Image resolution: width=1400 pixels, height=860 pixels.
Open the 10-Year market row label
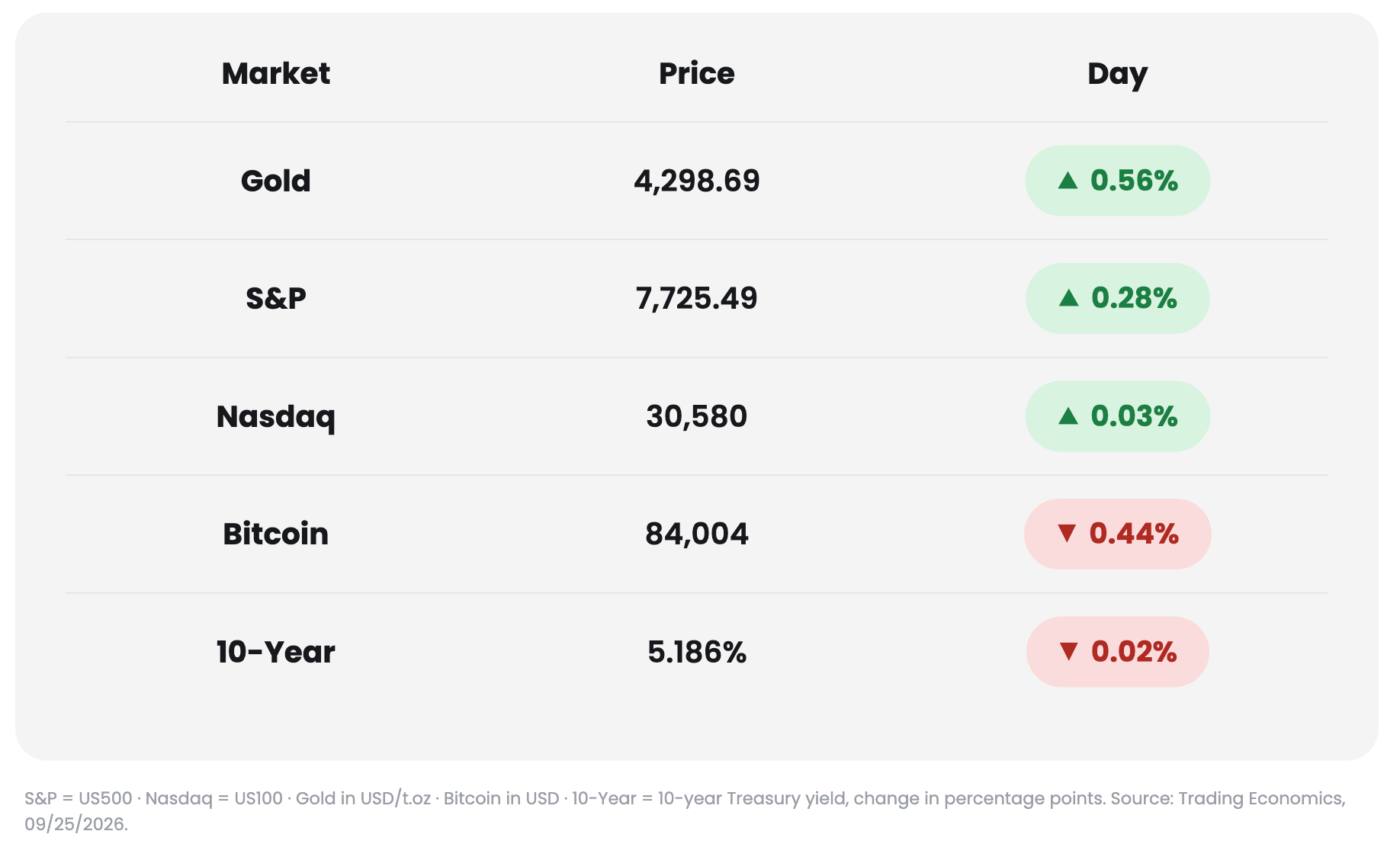tap(276, 652)
